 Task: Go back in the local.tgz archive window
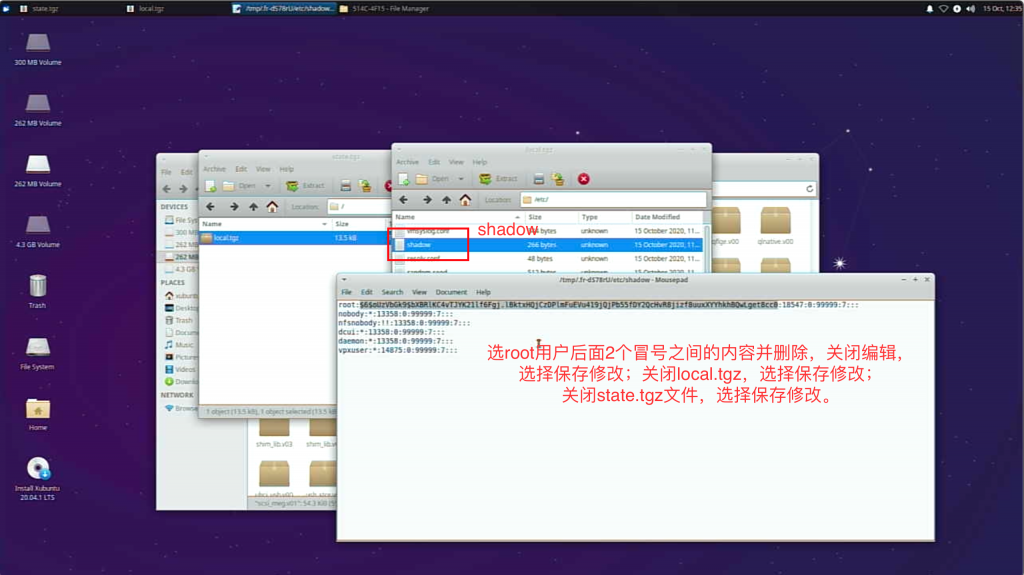(404, 200)
